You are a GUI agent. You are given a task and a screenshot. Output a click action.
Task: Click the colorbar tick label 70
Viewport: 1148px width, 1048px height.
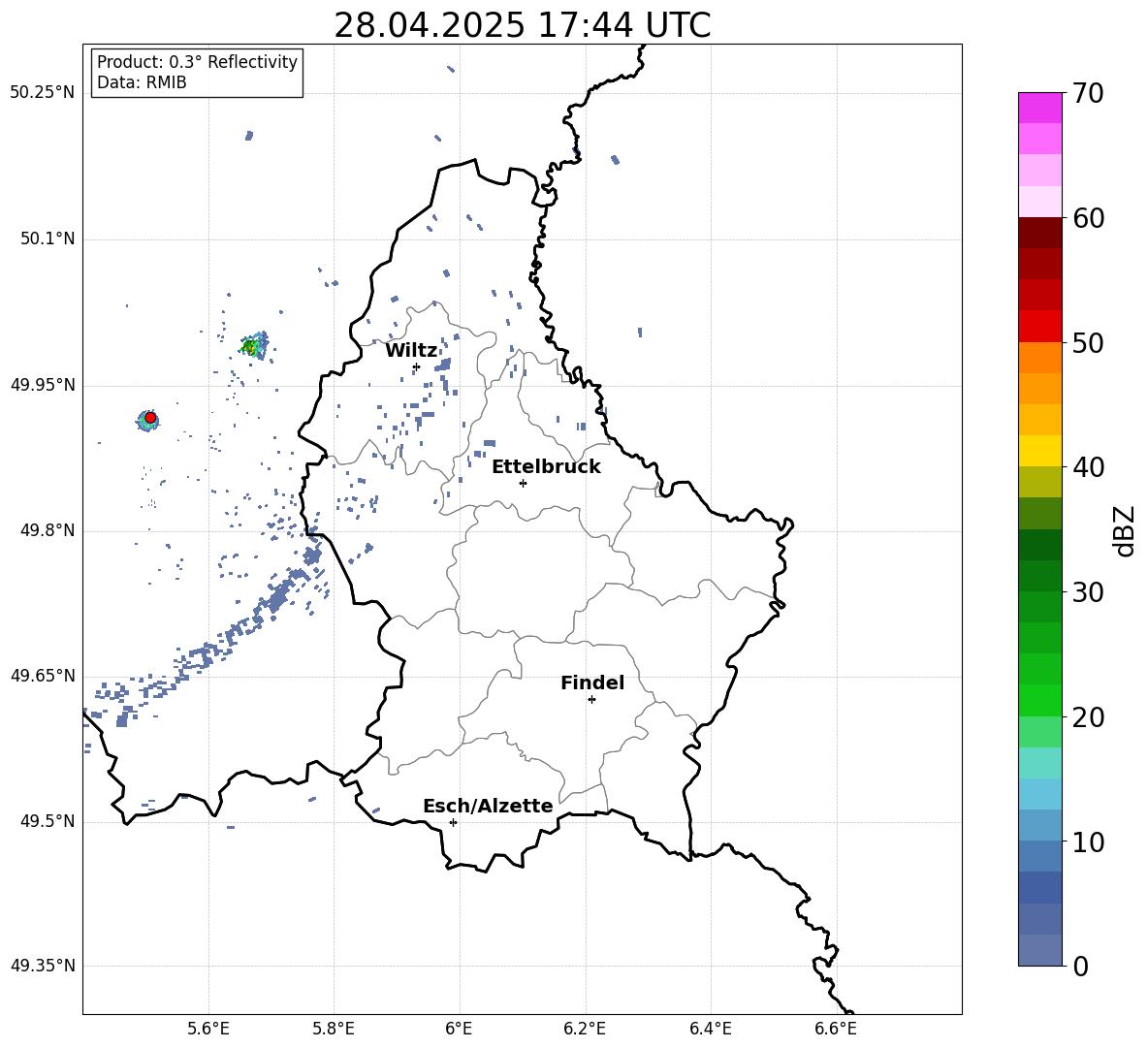coord(1088,94)
